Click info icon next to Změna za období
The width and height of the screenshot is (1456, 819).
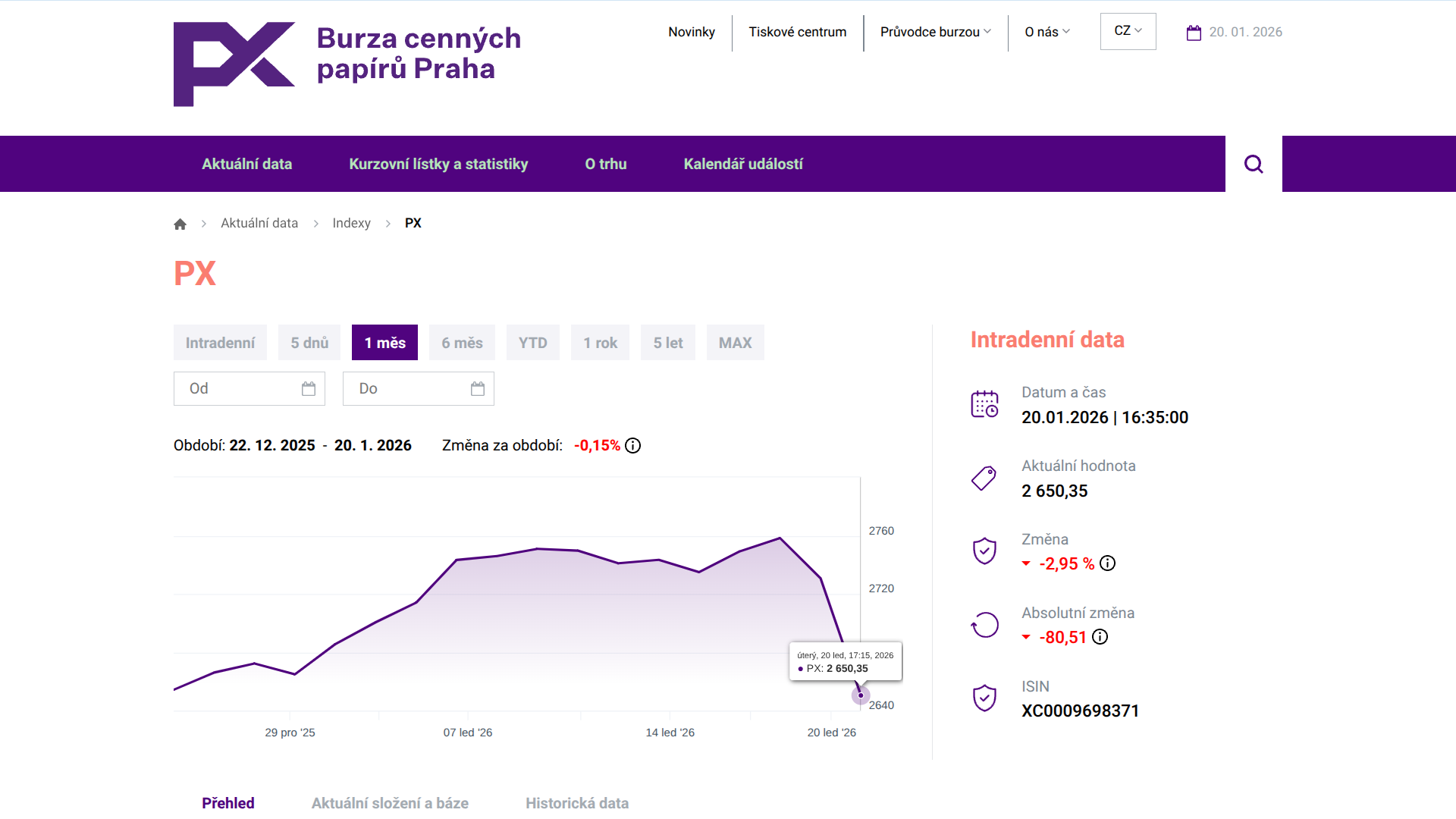point(633,446)
